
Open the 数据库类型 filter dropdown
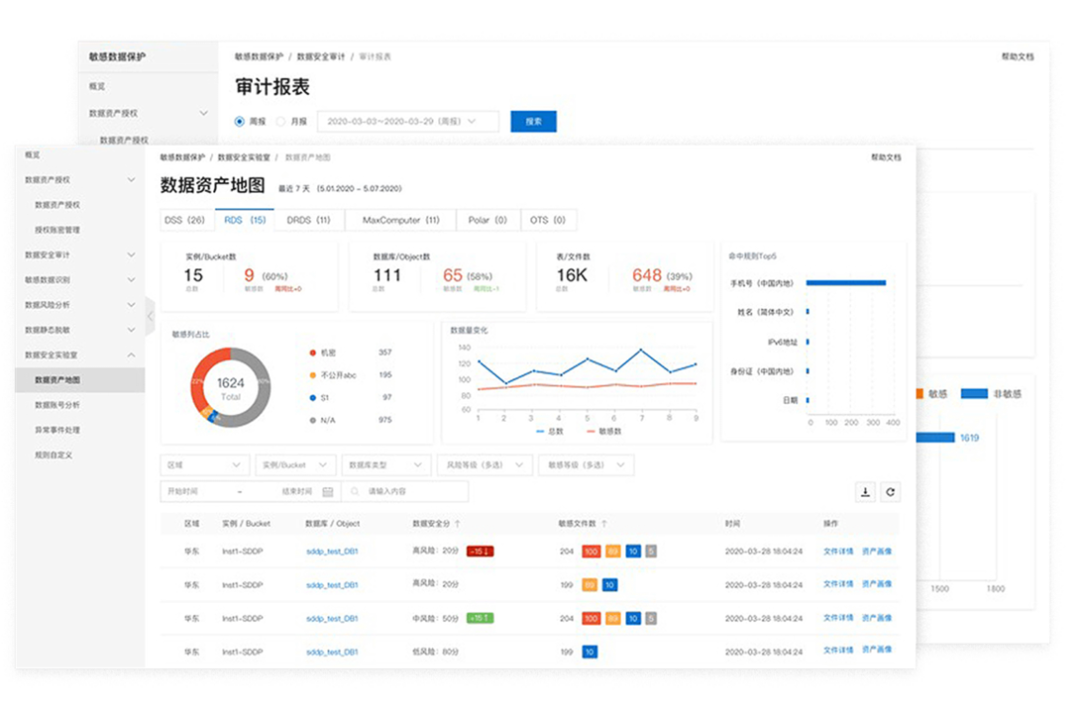tap(386, 465)
